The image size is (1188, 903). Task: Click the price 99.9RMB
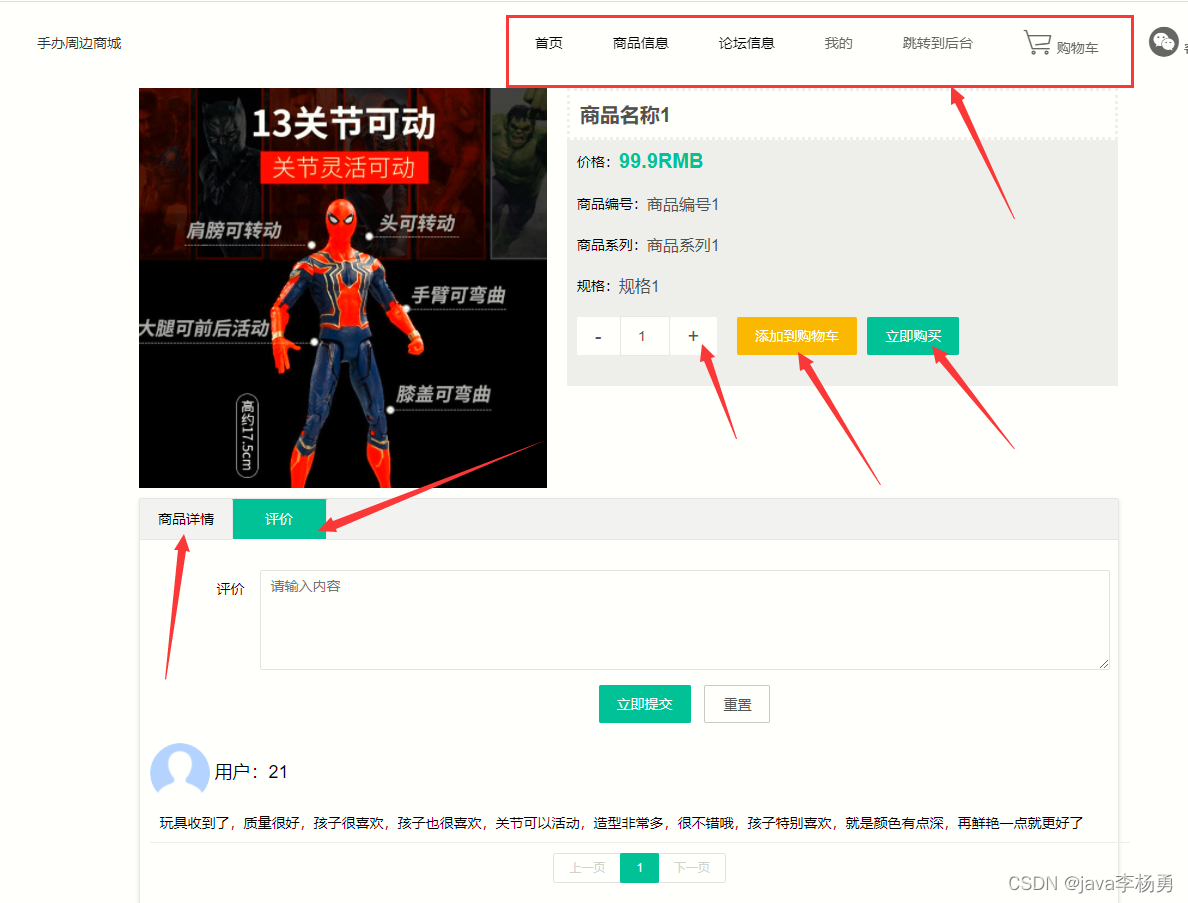click(x=661, y=161)
